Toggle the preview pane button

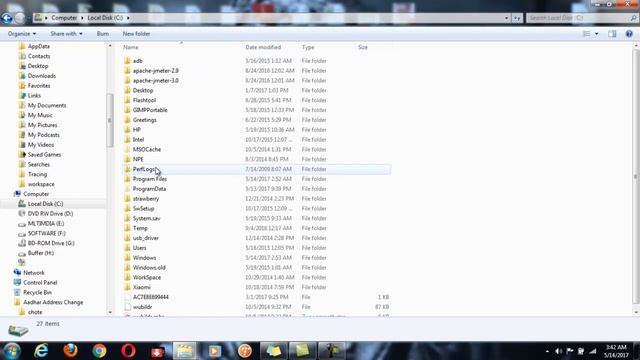pyautogui.click(x=612, y=34)
